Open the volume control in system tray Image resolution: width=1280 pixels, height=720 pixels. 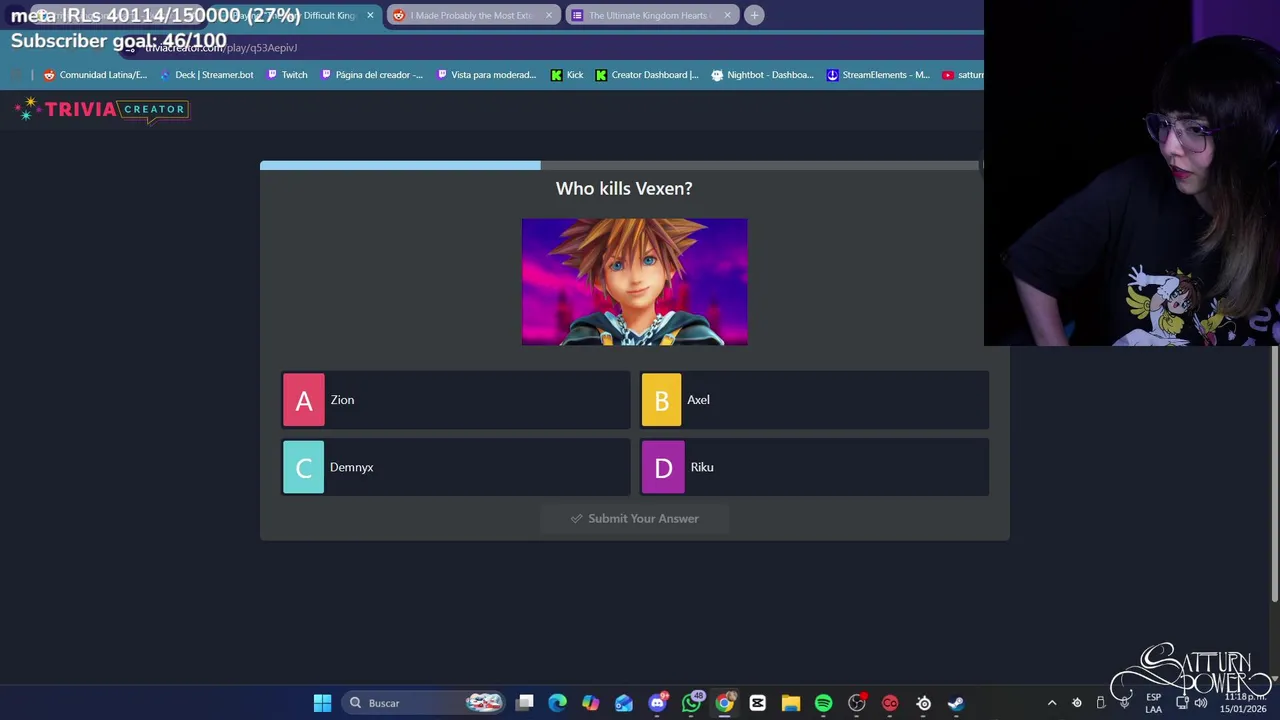click(1201, 703)
